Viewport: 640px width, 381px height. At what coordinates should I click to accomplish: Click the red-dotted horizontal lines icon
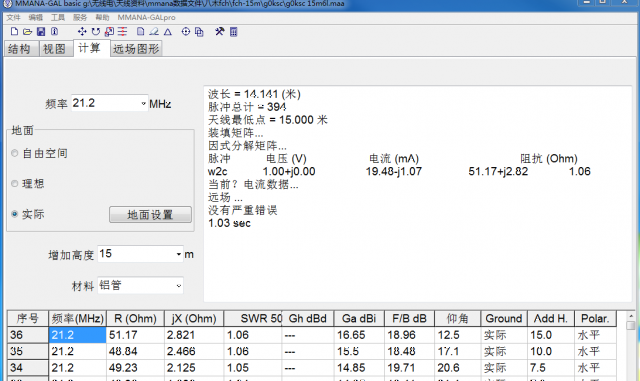coord(122,31)
